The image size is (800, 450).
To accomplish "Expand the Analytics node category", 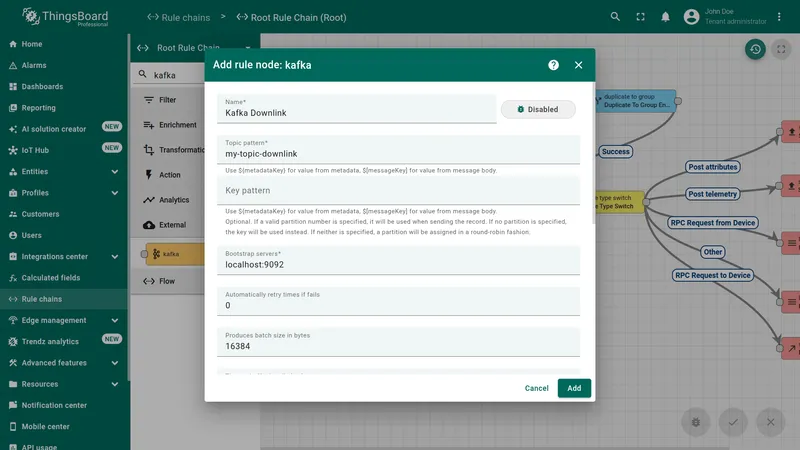I will point(168,200).
